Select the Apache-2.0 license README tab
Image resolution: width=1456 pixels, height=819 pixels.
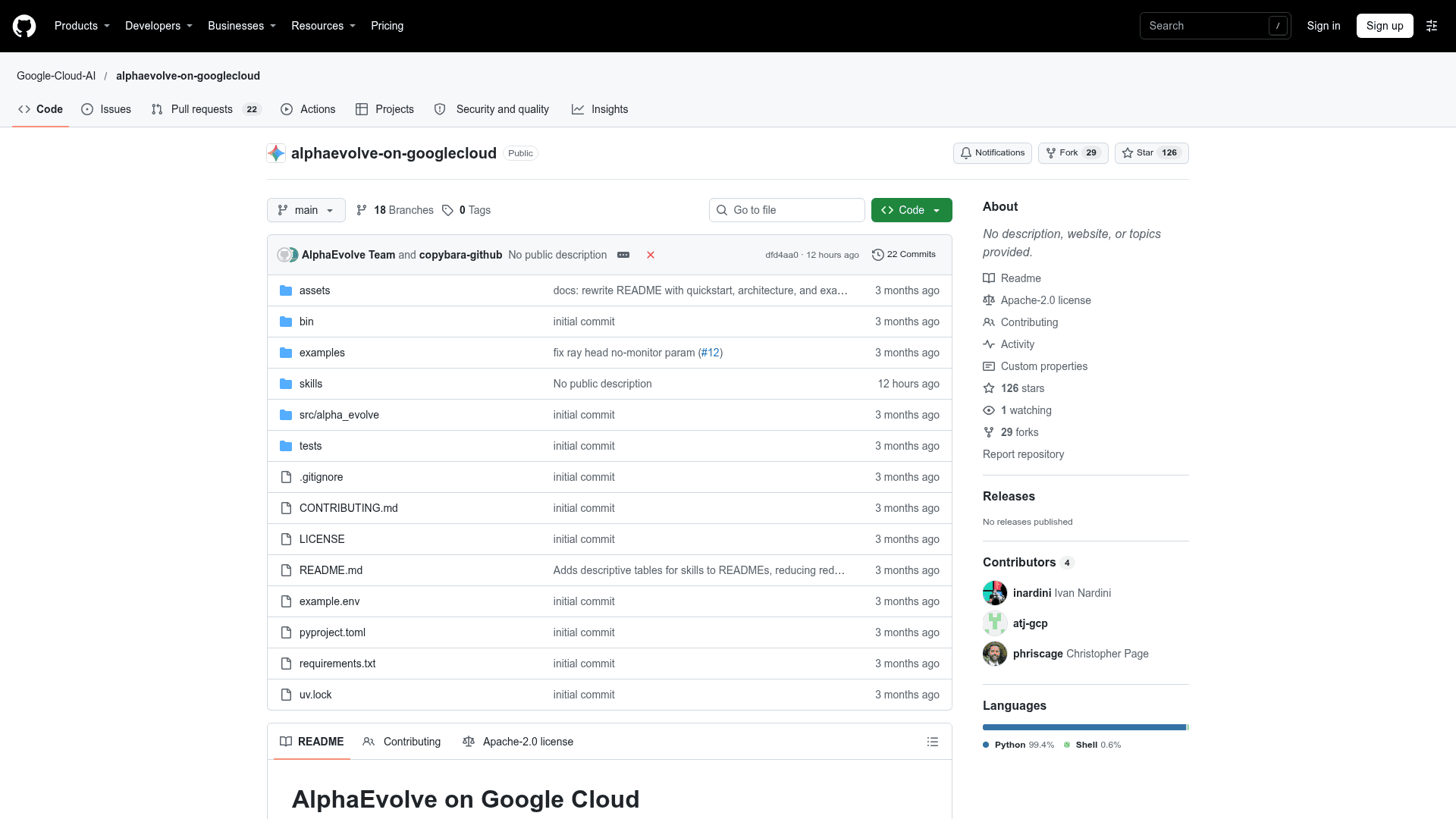click(518, 742)
